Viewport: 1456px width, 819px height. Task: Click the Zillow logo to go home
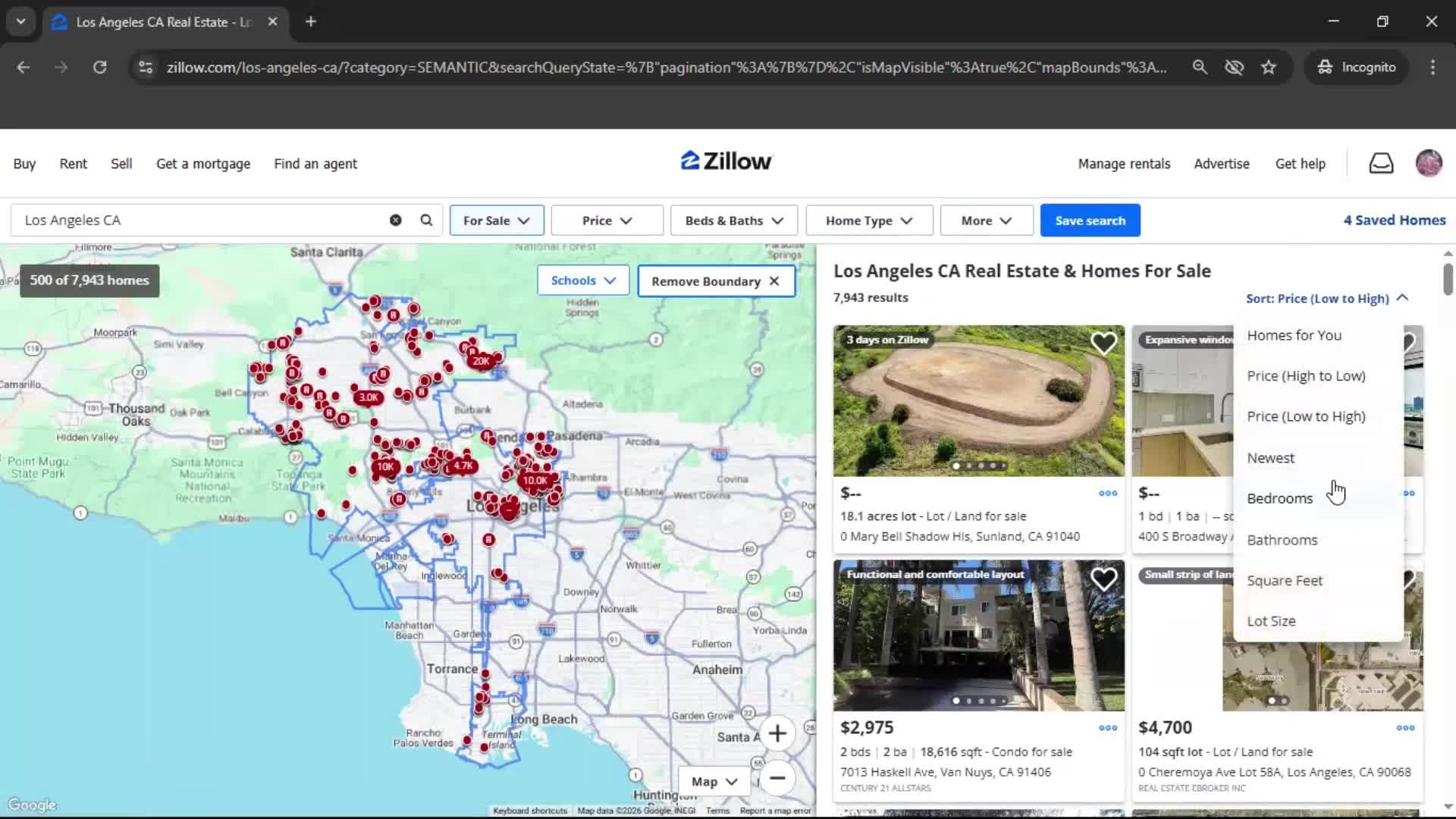click(726, 161)
